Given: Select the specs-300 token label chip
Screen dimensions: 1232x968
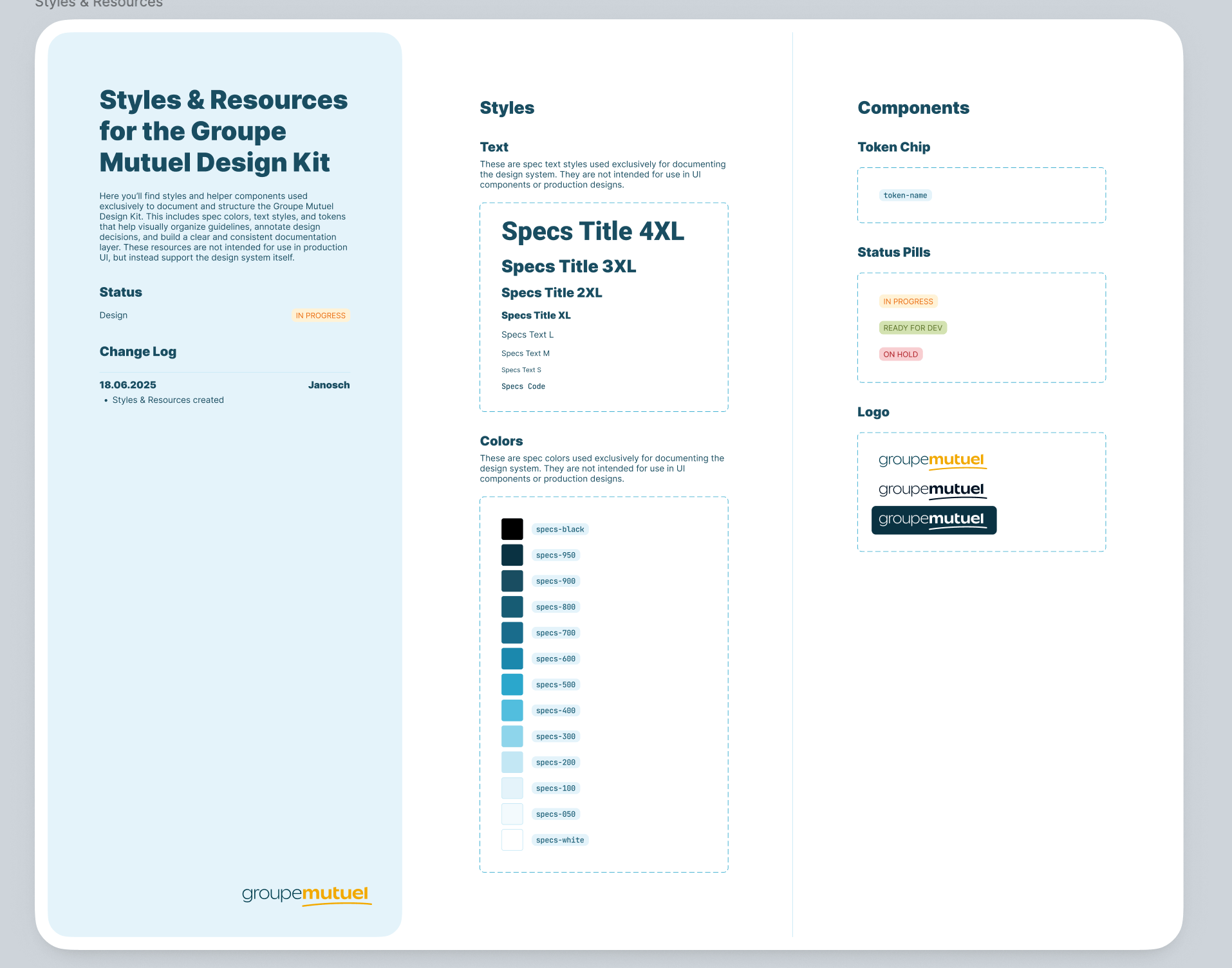Looking at the screenshot, I should click(555, 736).
